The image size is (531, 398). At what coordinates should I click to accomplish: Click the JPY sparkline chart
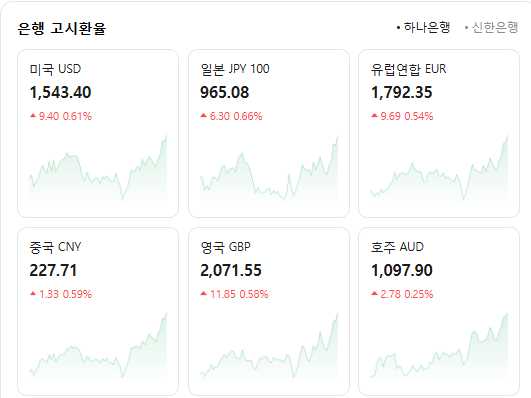click(269, 168)
